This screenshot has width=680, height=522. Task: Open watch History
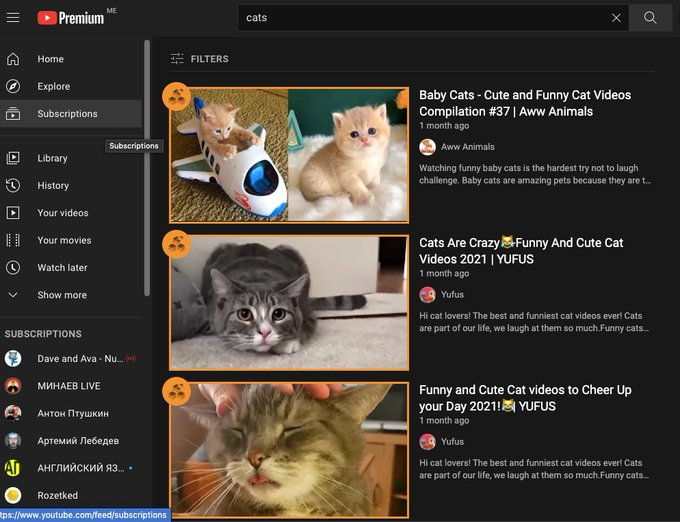click(53, 185)
